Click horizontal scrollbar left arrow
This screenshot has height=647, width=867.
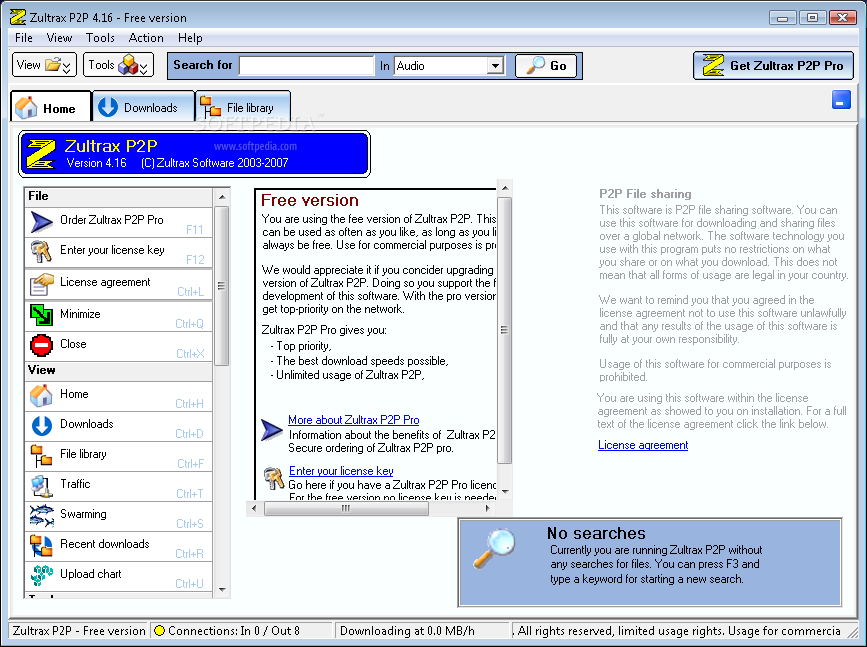(254, 508)
